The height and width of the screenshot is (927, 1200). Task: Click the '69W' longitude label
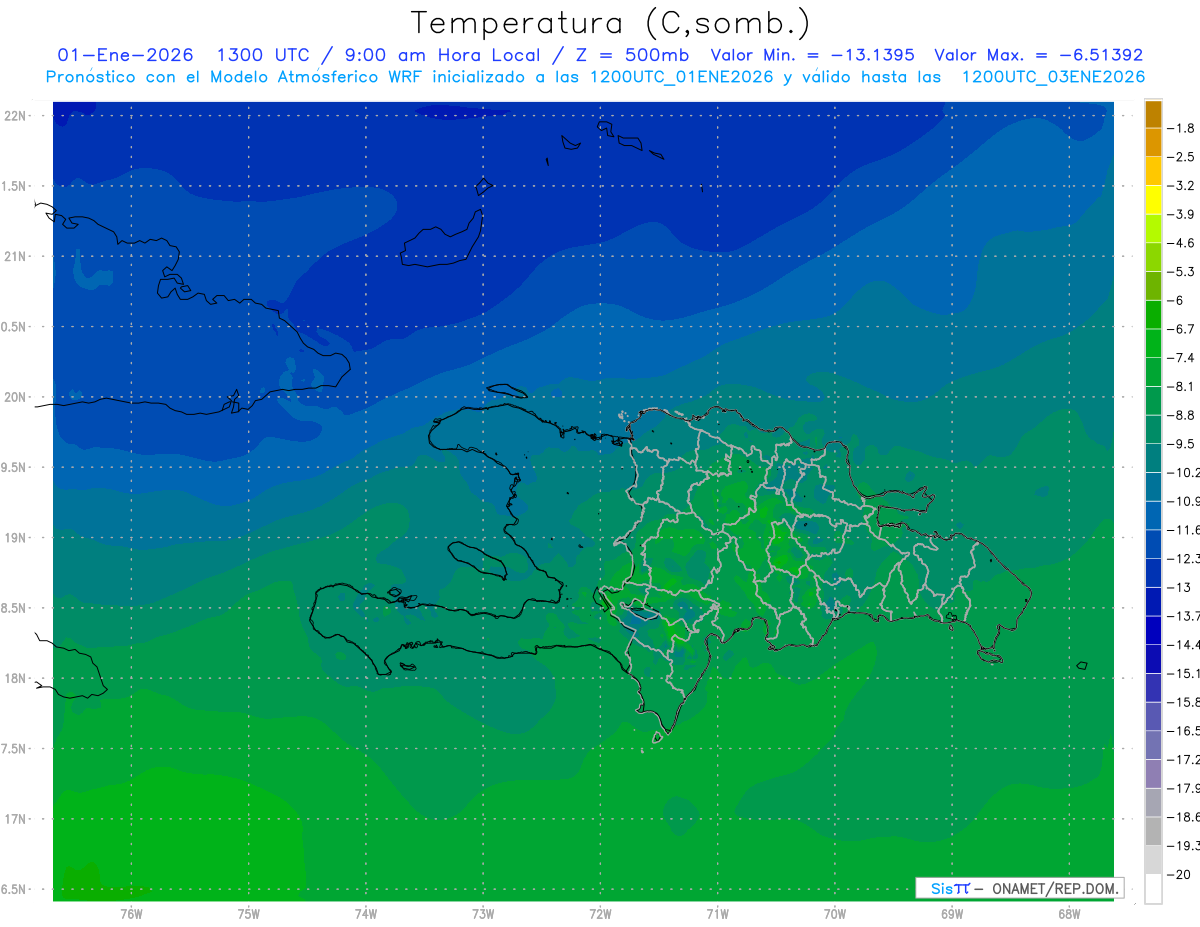click(x=952, y=914)
